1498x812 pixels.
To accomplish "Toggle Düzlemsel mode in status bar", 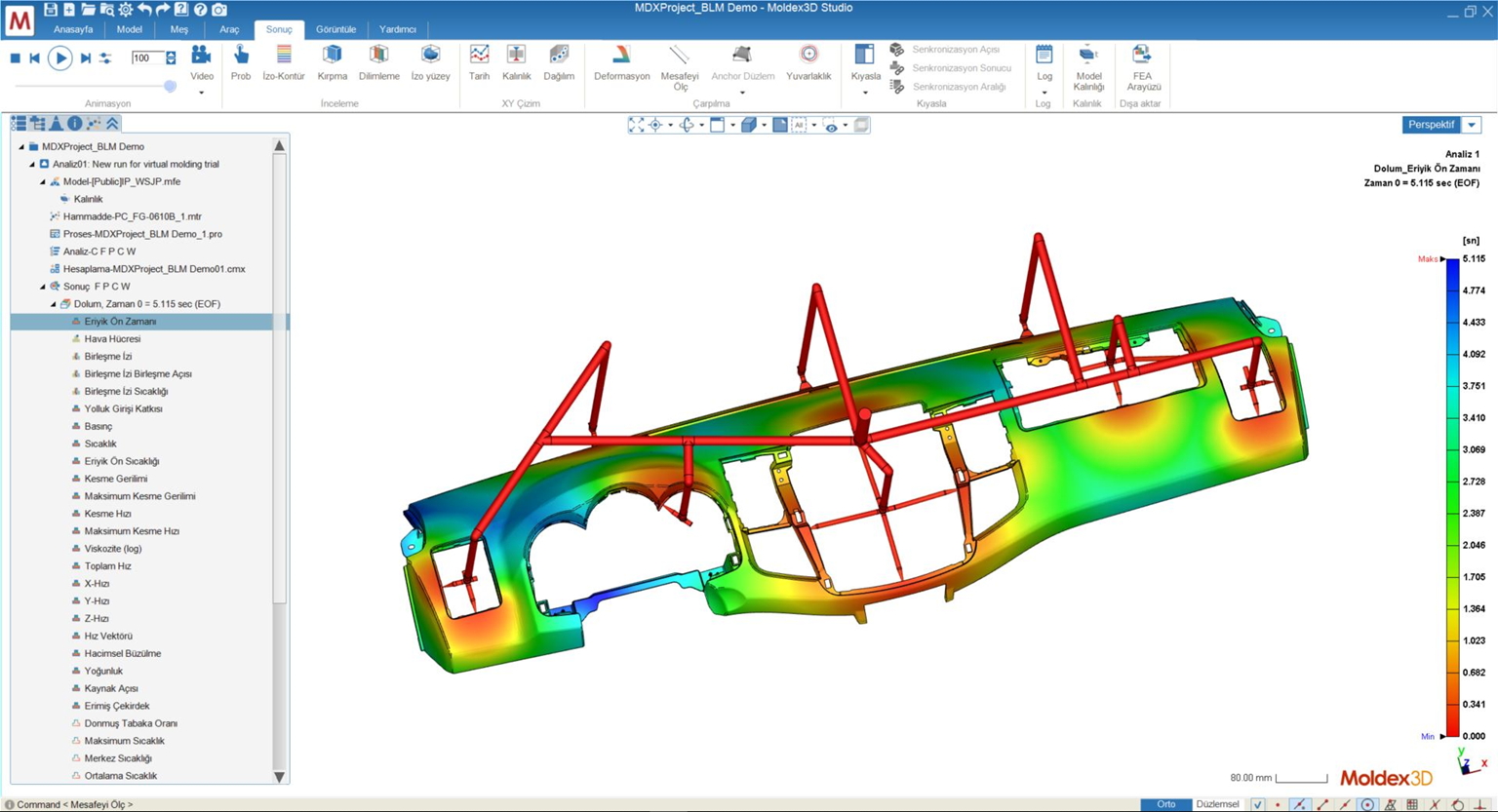I will coord(1218,804).
